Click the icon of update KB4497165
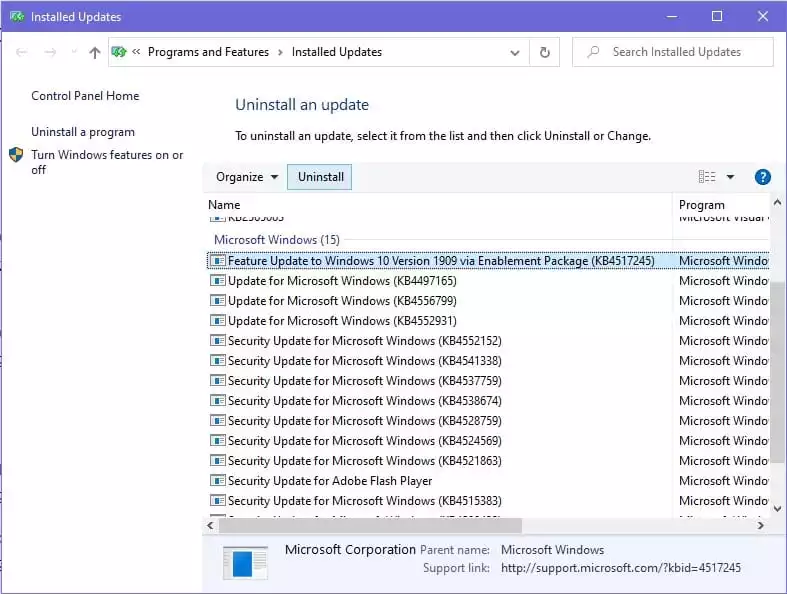Viewport: 787px width, 594px height. click(217, 281)
